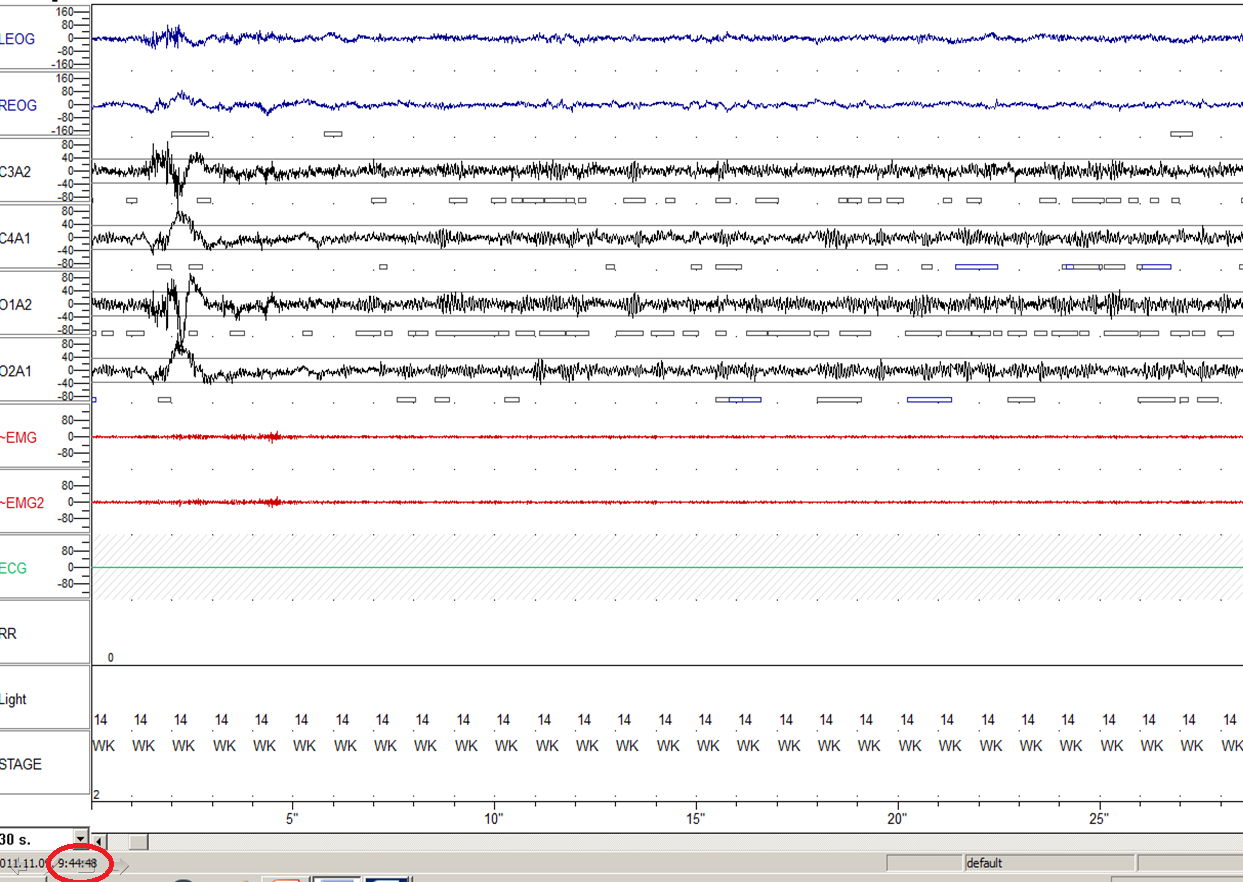
Task: Click the 25" time axis mark
Action: tap(1099, 819)
